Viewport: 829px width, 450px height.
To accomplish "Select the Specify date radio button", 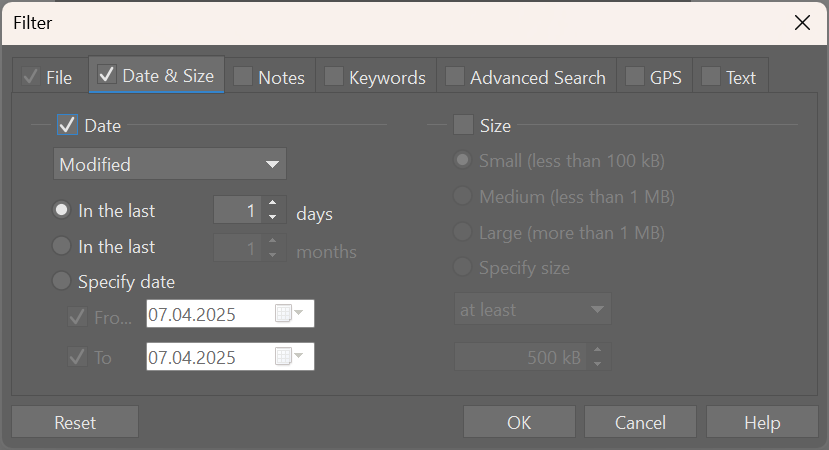I will (61, 281).
